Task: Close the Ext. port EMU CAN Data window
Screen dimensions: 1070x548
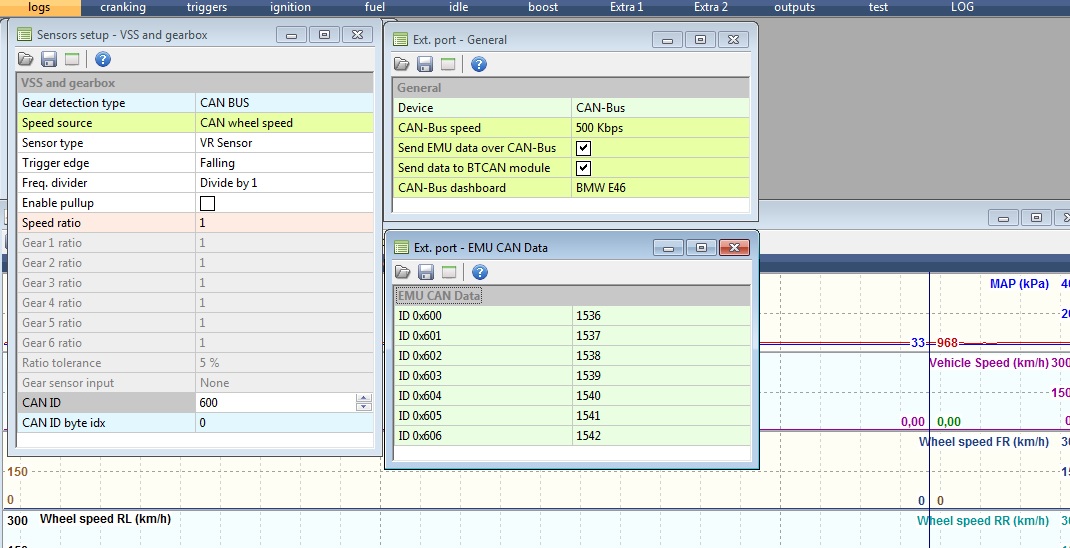Action: 734,247
